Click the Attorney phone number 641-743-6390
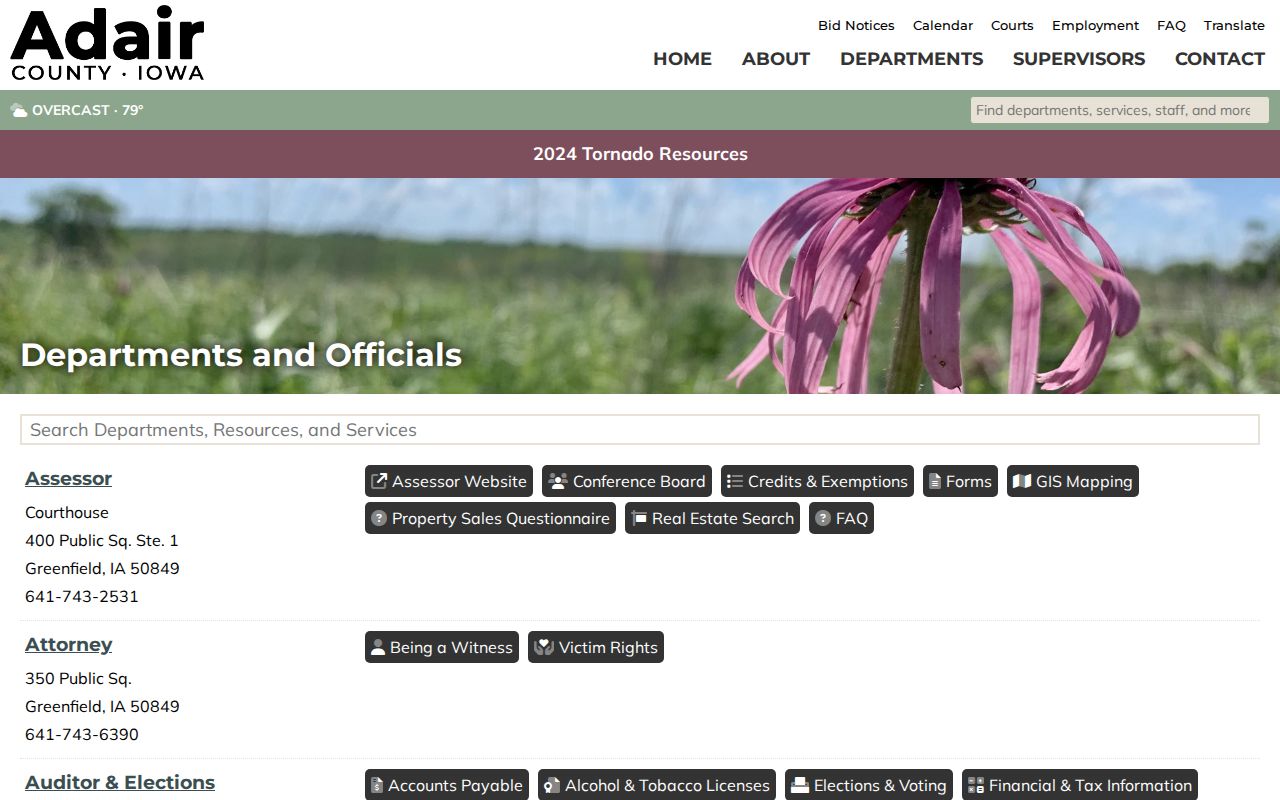 (82, 734)
